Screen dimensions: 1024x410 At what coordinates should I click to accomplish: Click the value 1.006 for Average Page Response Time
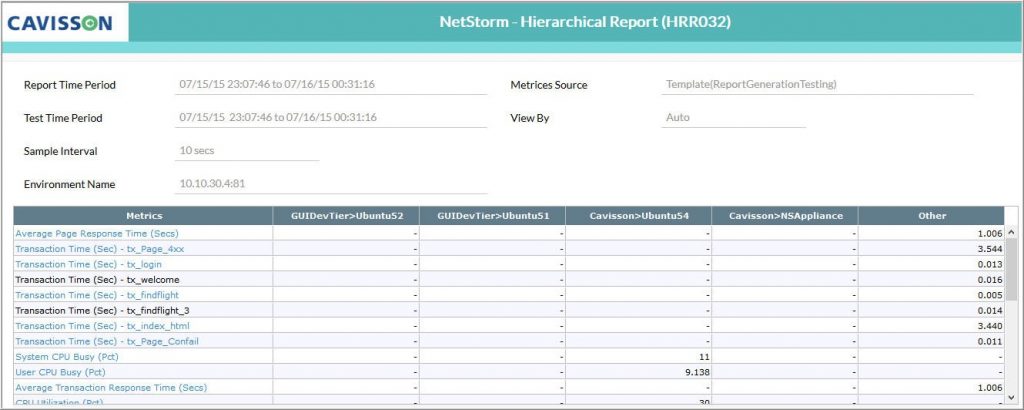990,233
